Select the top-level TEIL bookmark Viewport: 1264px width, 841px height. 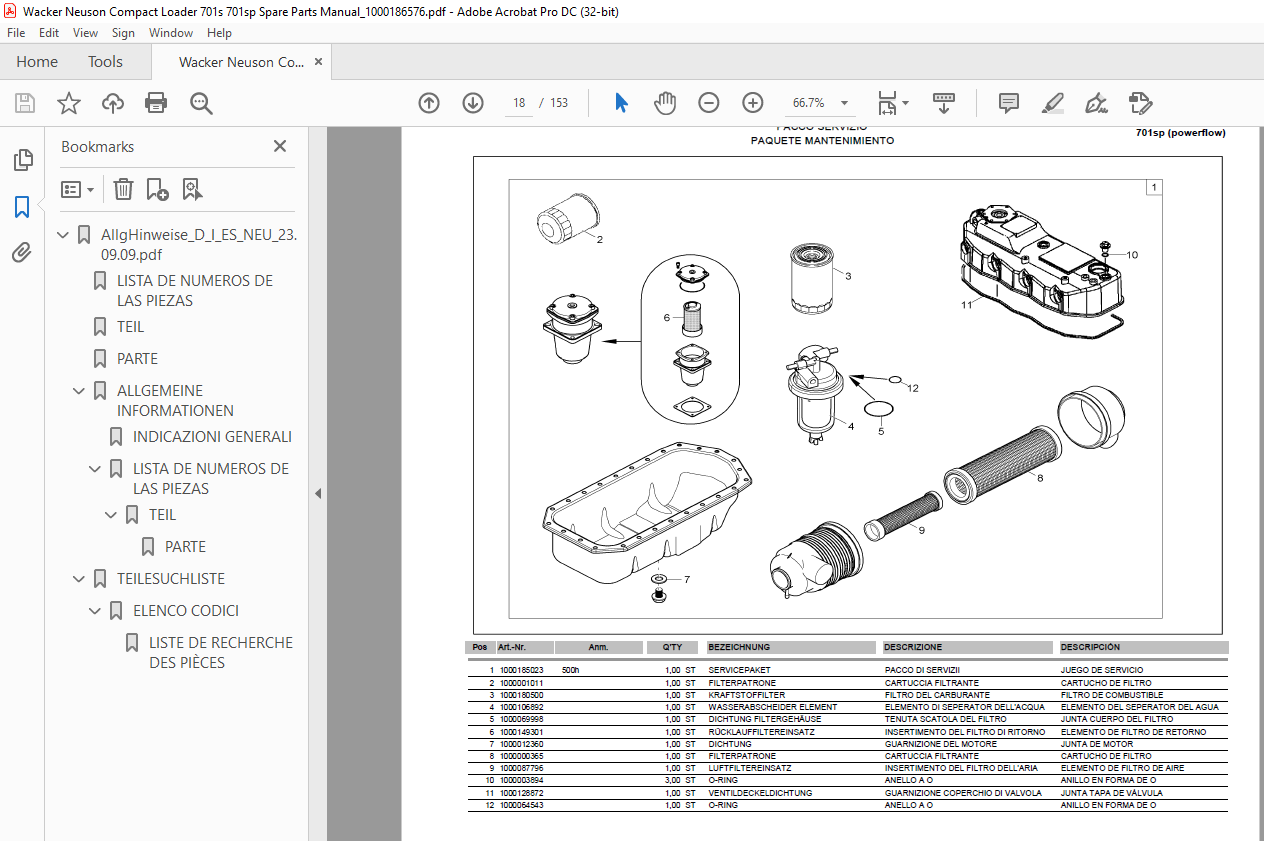click(x=130, y=327)
